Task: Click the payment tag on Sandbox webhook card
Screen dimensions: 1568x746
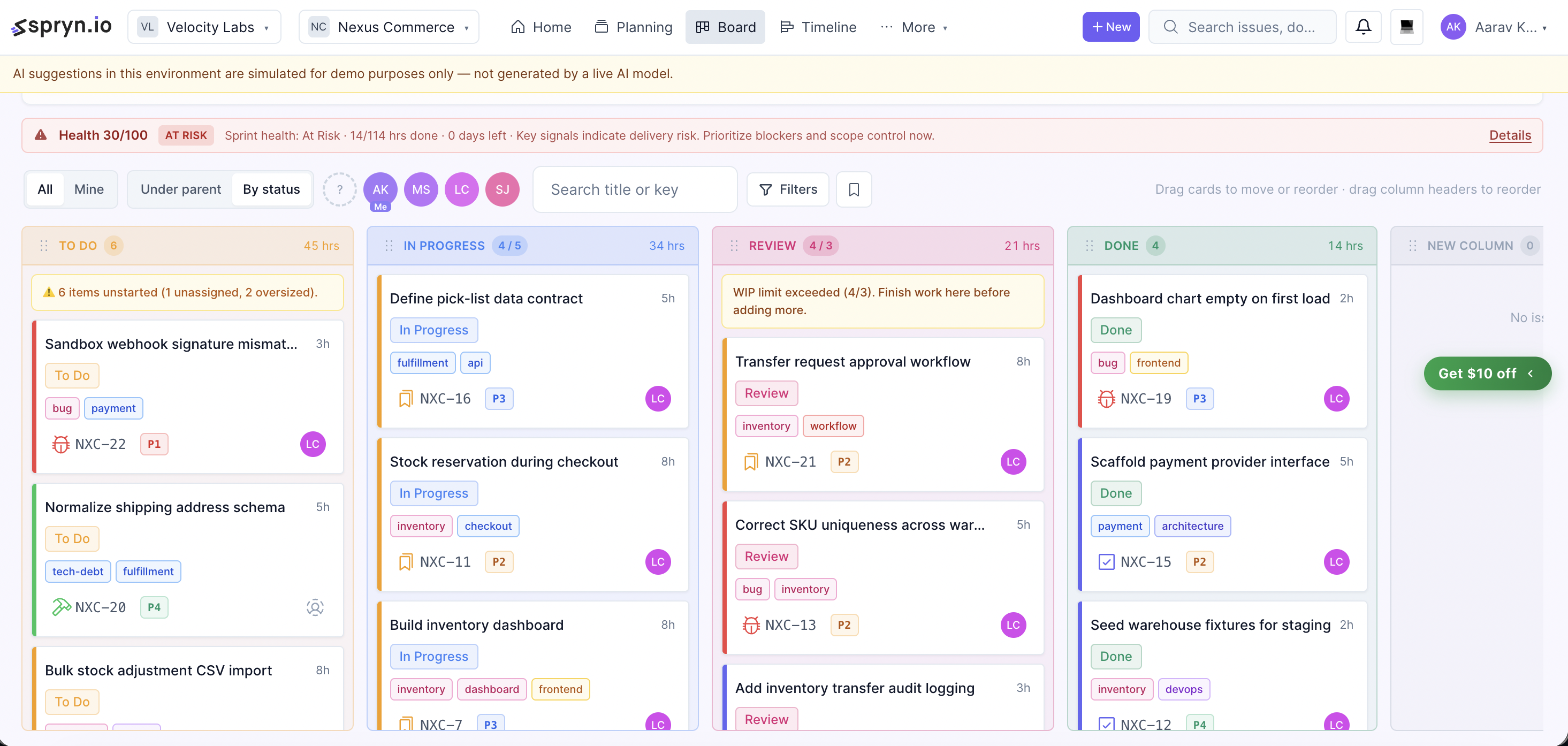Action: pos(113,408)
